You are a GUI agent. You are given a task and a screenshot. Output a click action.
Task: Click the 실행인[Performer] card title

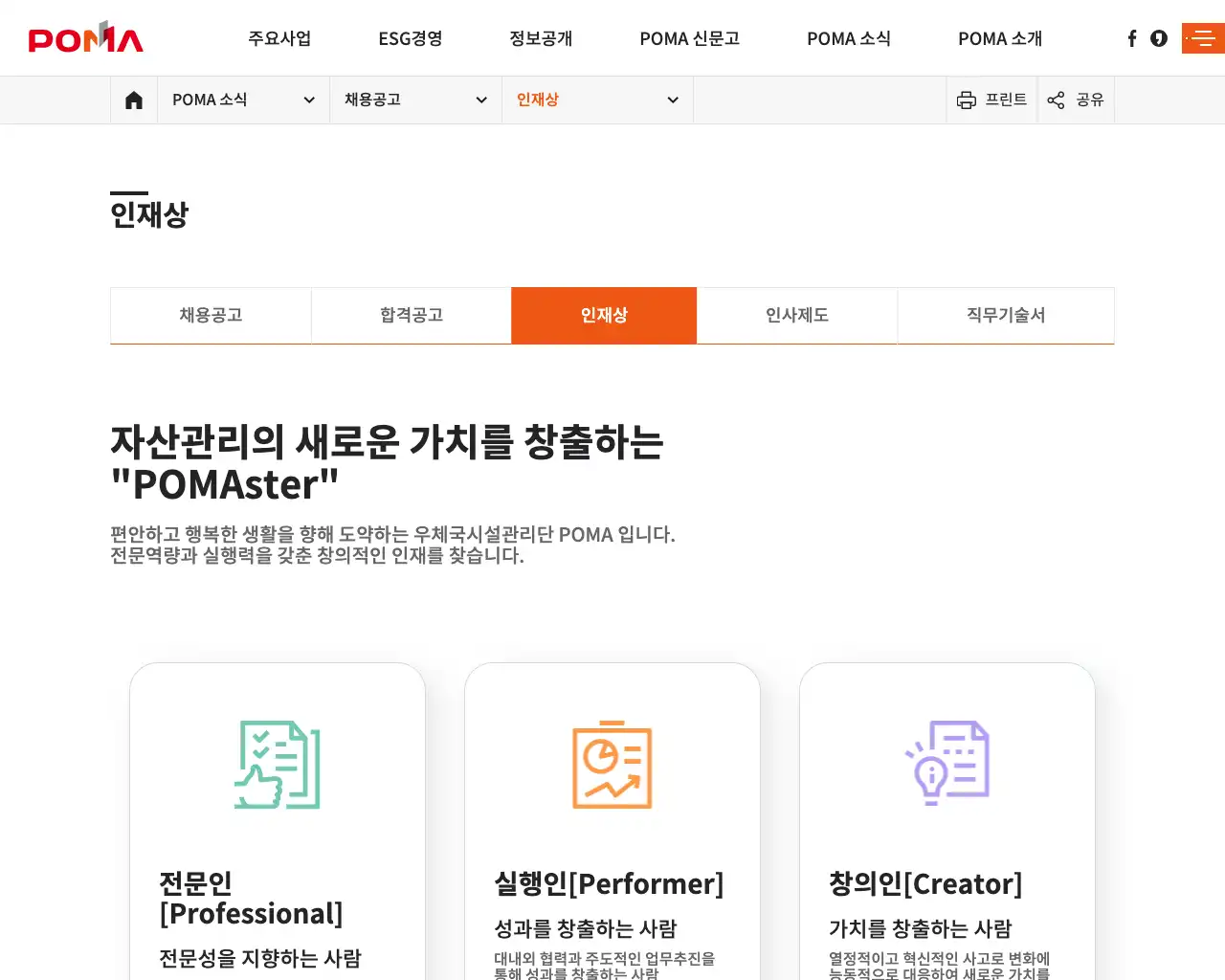click(609, 883)
